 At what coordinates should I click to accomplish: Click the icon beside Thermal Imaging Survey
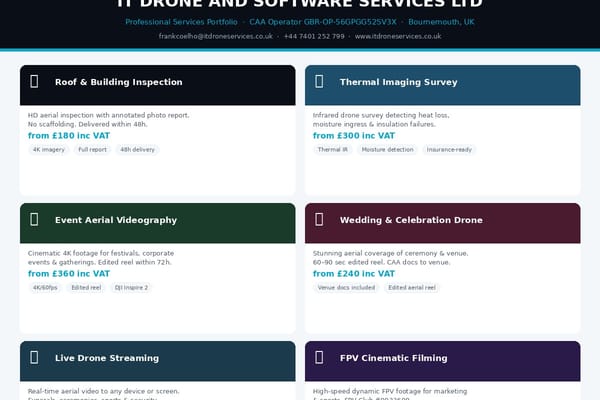click(319, 82)
